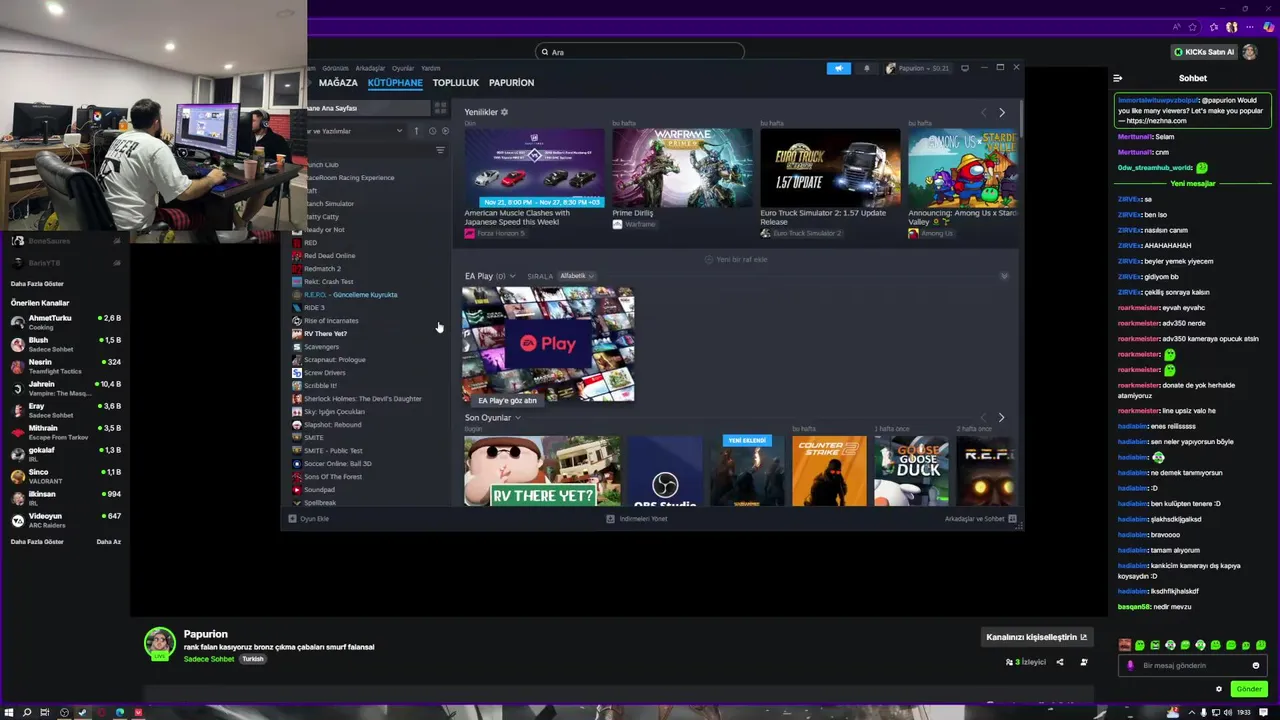Click the Copilot icon in browser toolbar
The width and height of the screenshot is (1280, 720).
click(1268, 27)
